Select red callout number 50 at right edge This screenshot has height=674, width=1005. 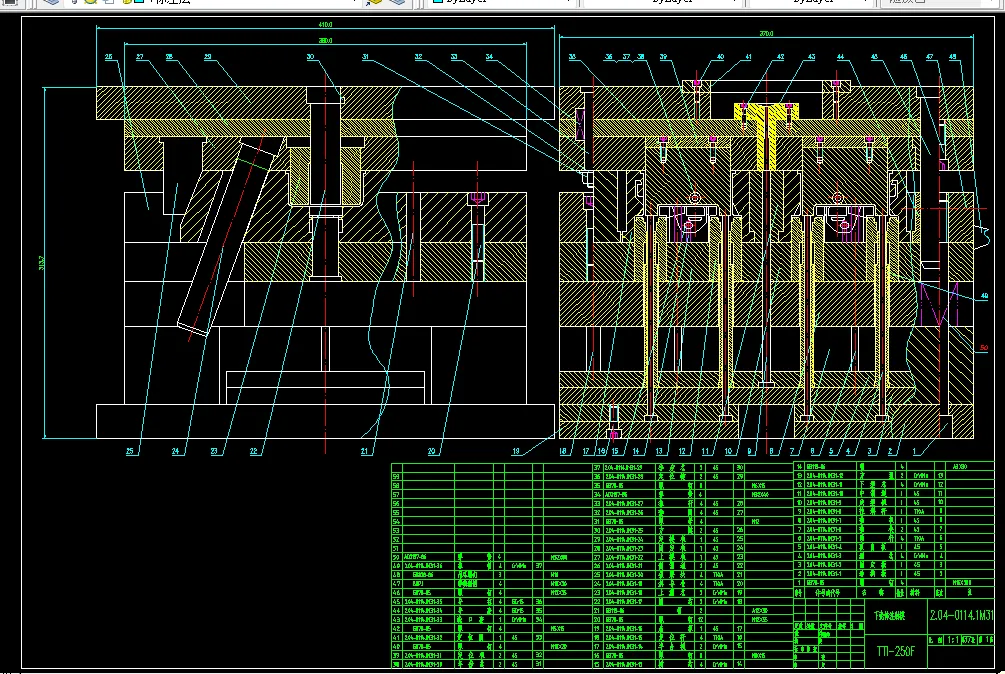984,348
